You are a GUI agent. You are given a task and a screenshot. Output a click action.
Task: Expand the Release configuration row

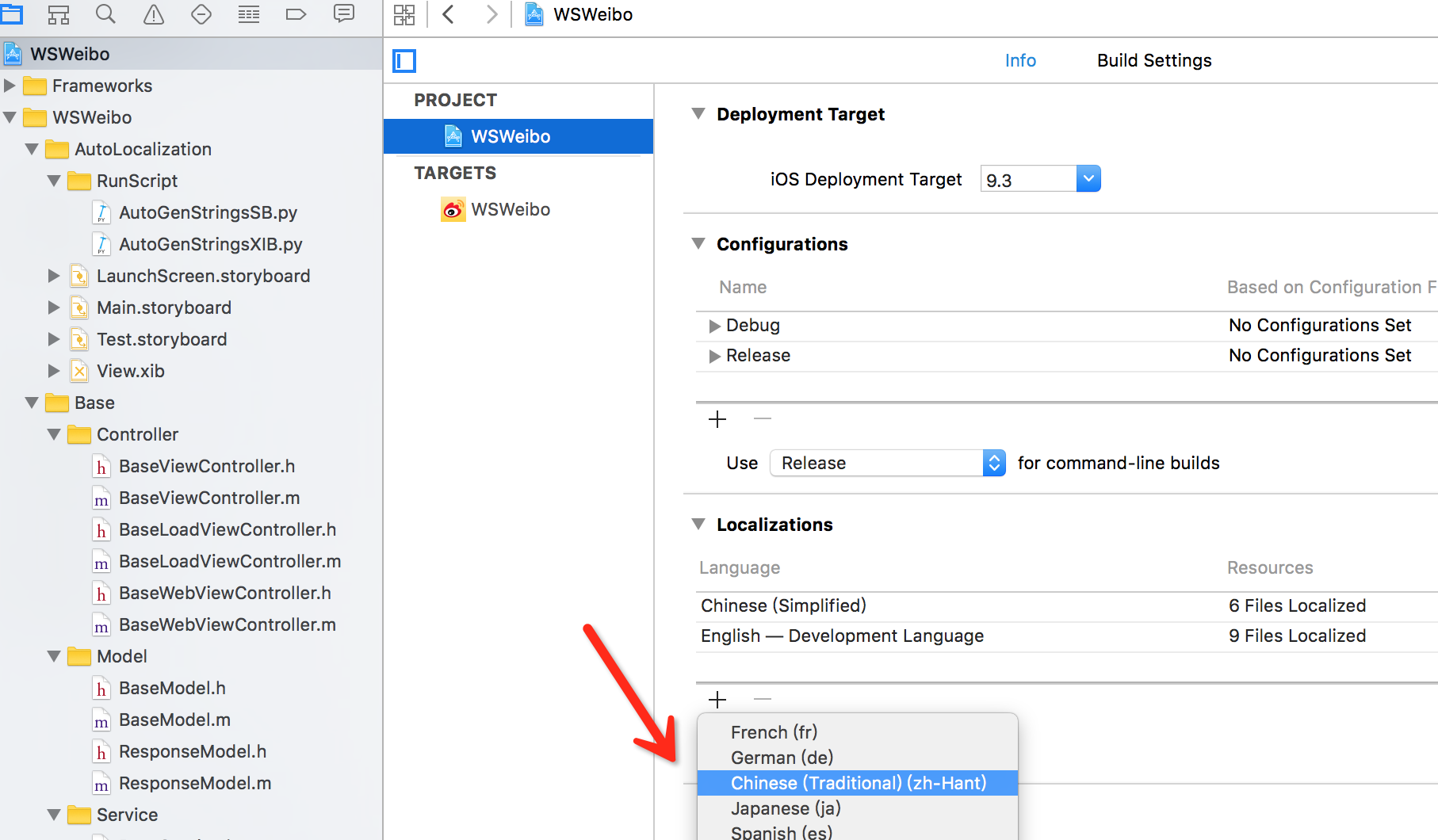[714, 356]
